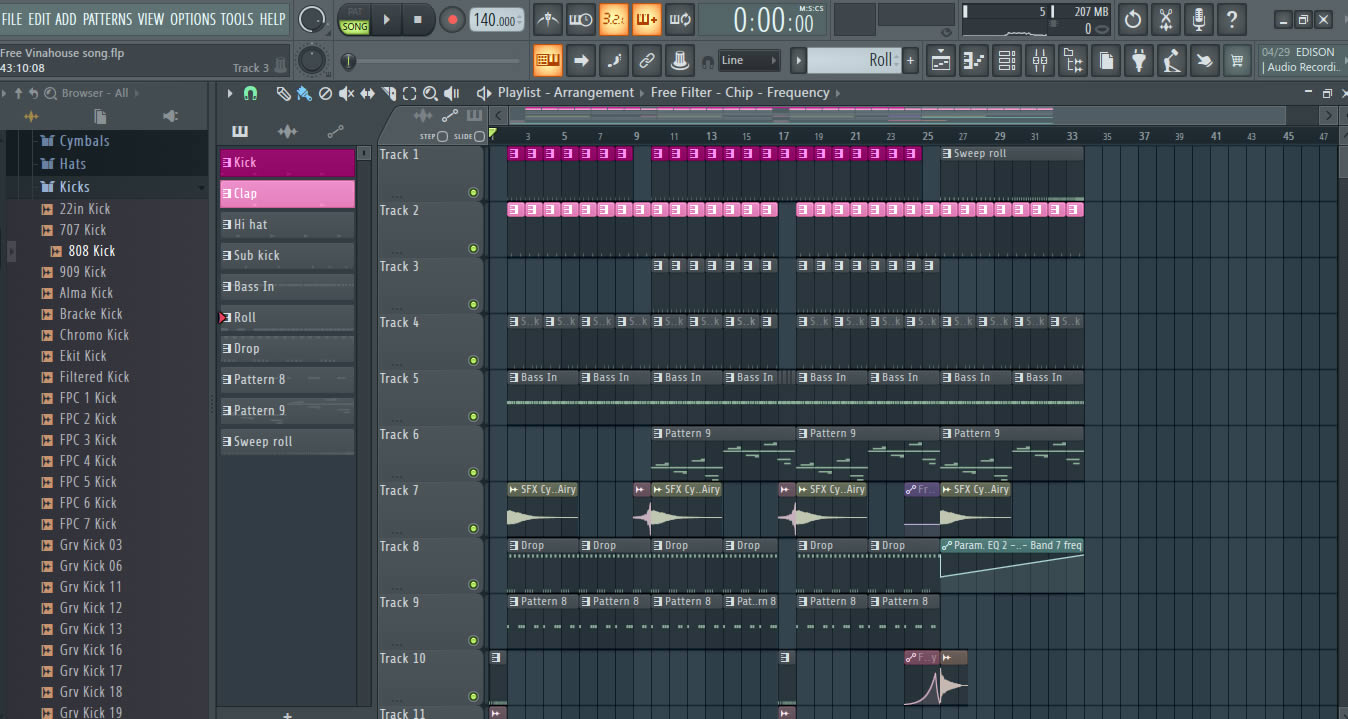Select the playlist slice tool
Screen dimensions: 1348x719
pyautogui.click(x=387, y=93)
